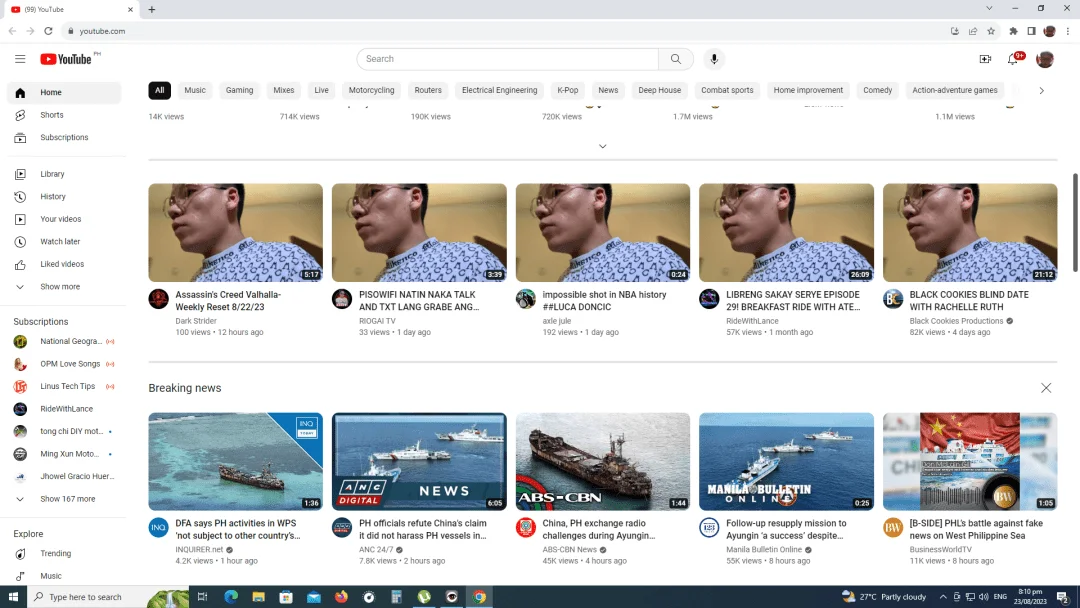
Task: Open OPM Love Songs subscription
Action: coord(64,364)
